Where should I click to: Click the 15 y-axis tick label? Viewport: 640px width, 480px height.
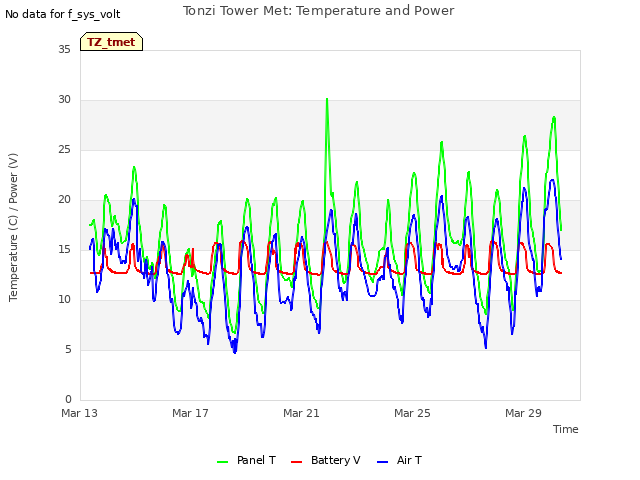coord(64,249)
